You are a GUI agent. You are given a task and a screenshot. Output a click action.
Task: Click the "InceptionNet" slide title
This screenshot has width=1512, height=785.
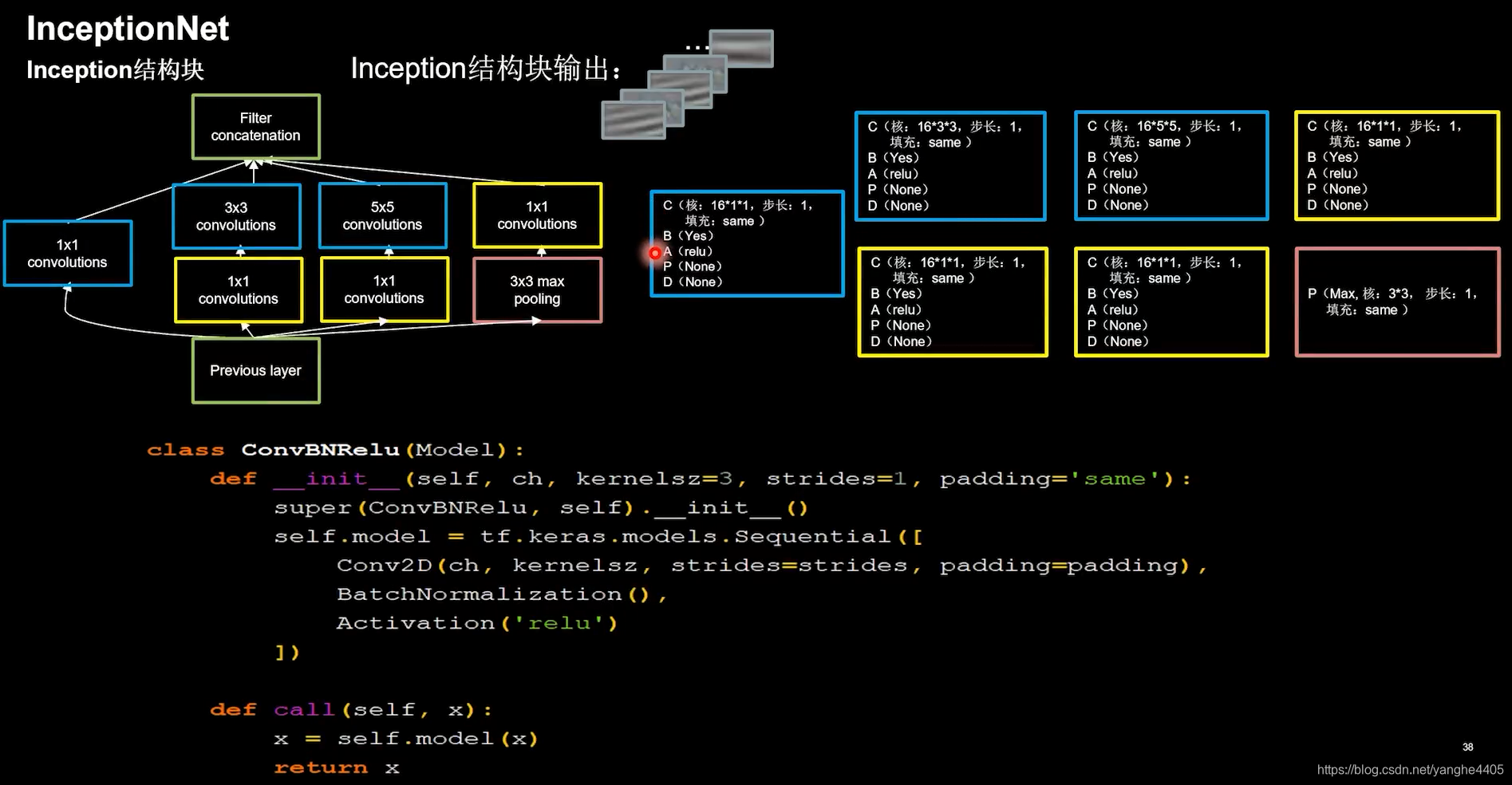[128, 30]
